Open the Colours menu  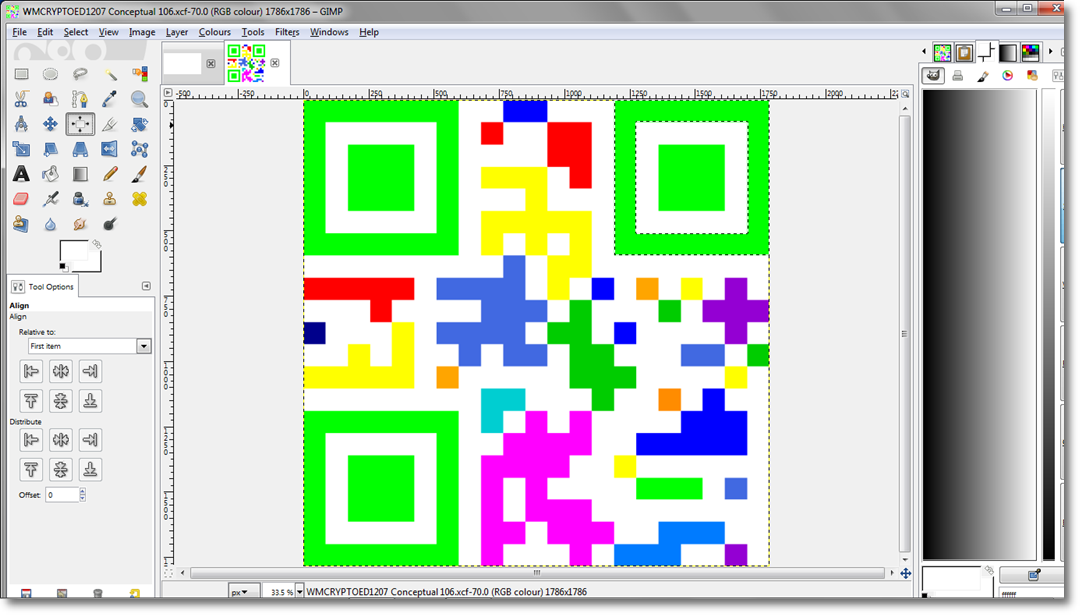[214, 32]
